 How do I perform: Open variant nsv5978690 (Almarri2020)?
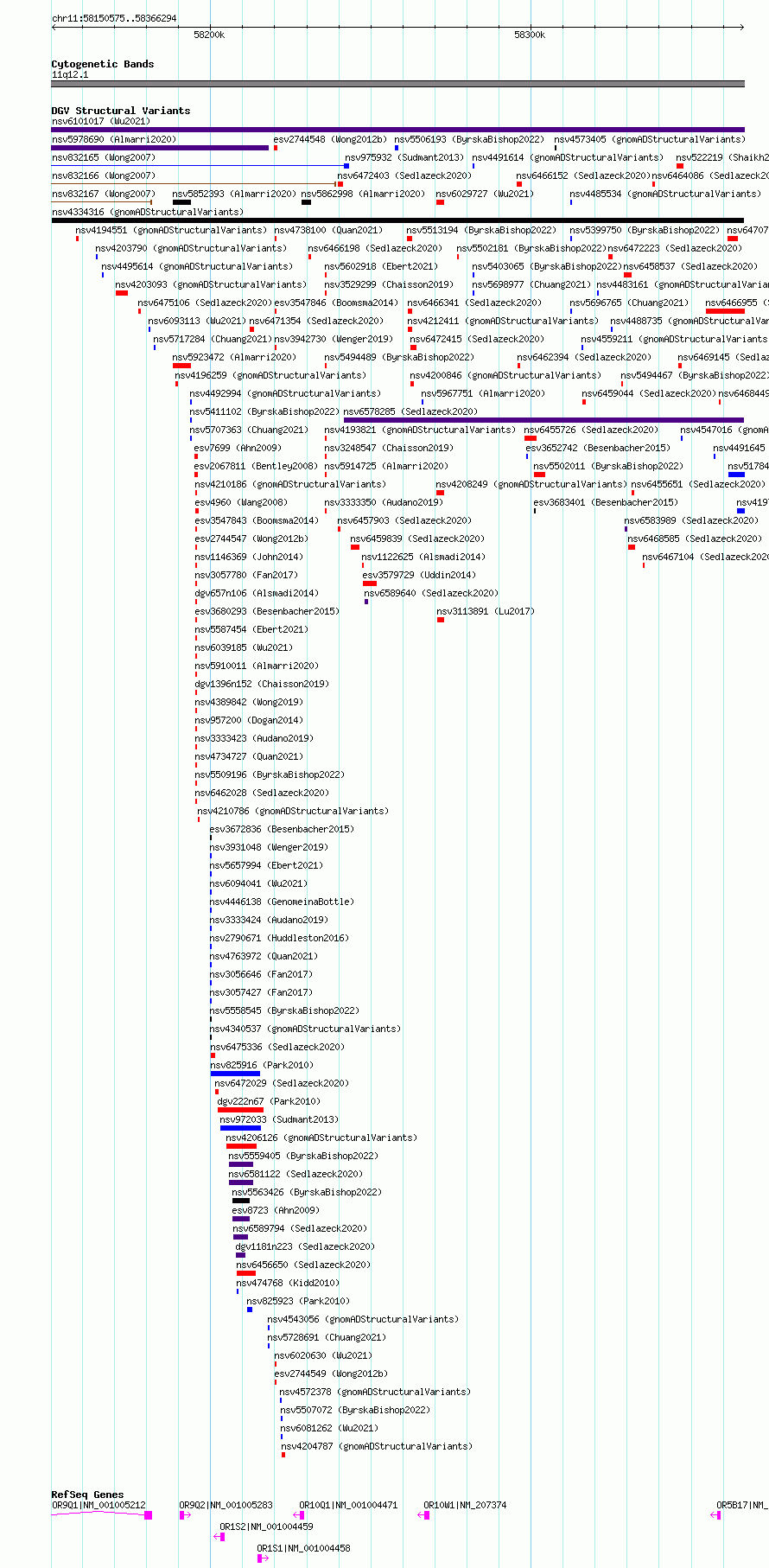pos(114,139)
